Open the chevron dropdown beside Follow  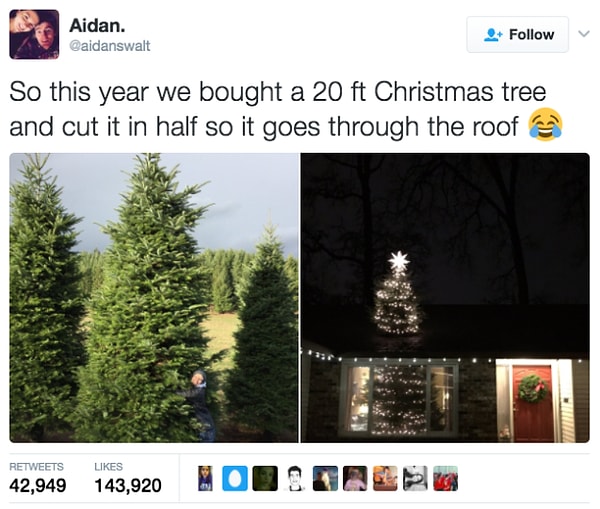pyautogui.click(x=584, y=34)
